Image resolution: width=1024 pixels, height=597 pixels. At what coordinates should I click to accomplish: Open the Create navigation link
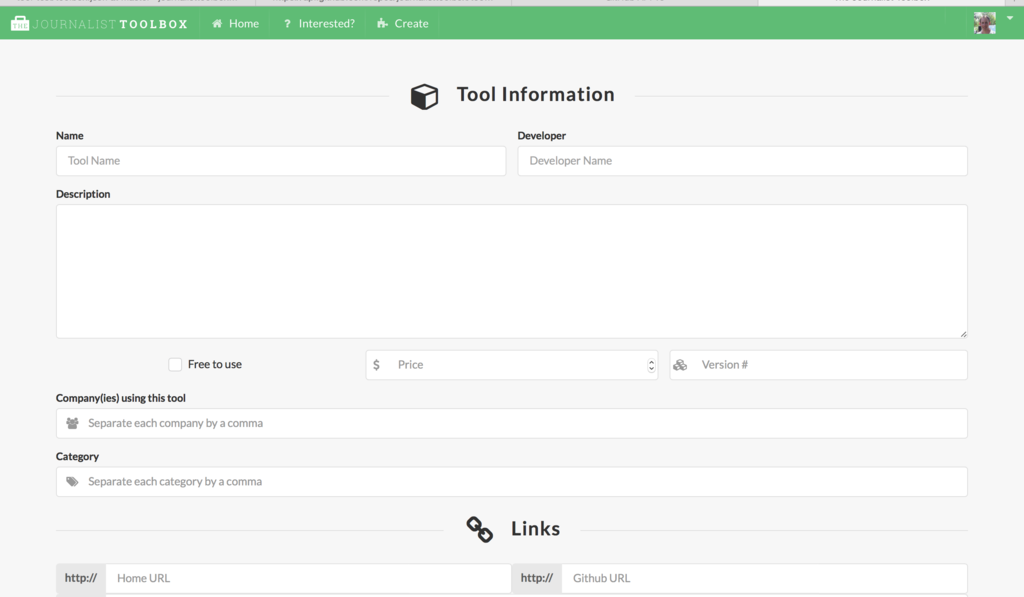[402, 24]
